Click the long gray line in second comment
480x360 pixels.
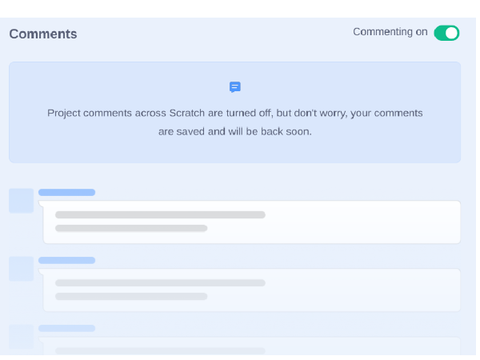coord(160,283)
